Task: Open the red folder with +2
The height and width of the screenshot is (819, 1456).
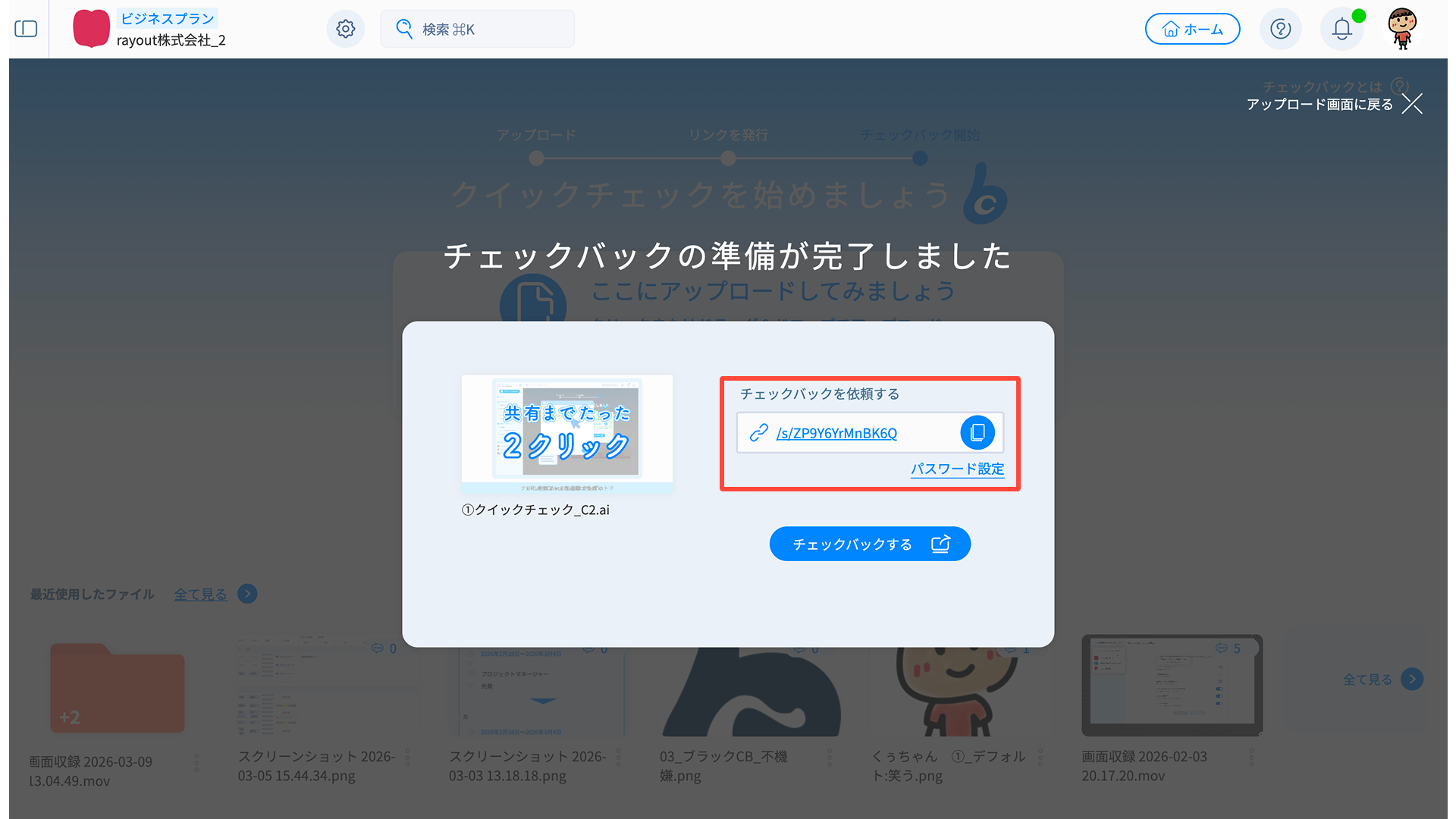Action: 117,688
